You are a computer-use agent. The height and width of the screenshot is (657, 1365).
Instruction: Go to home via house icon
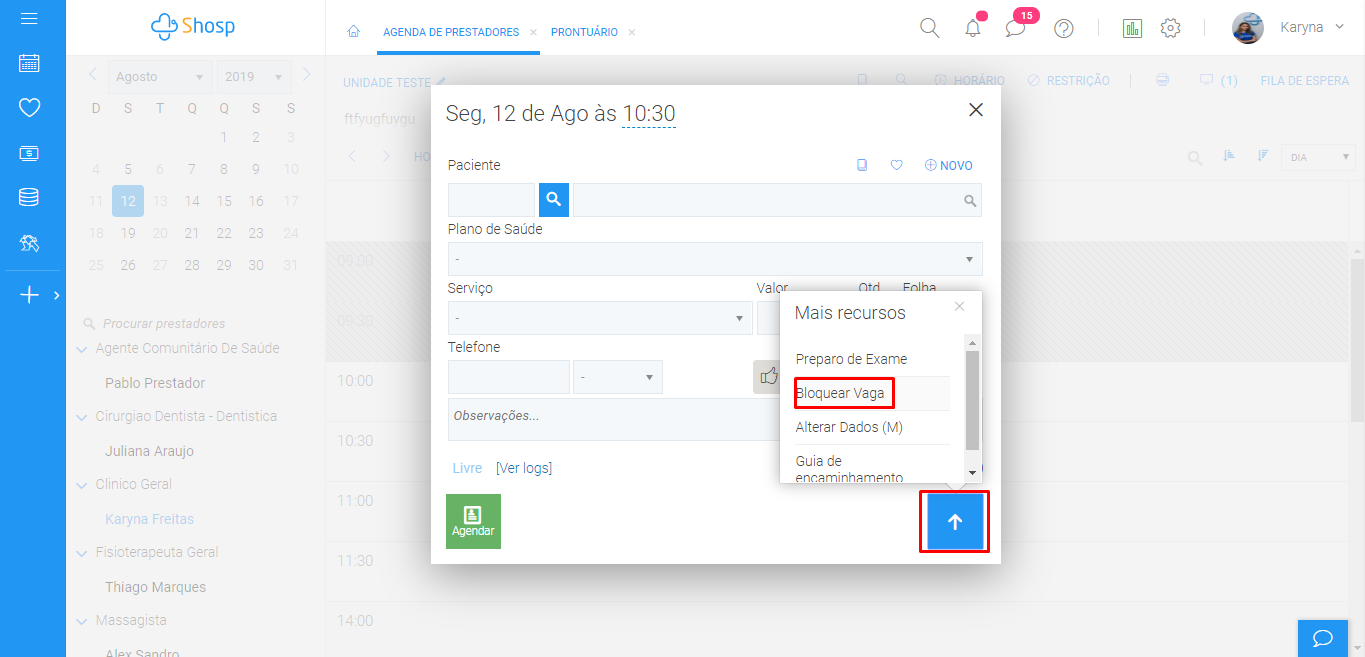pyautogui.click(x=353, y=32)
